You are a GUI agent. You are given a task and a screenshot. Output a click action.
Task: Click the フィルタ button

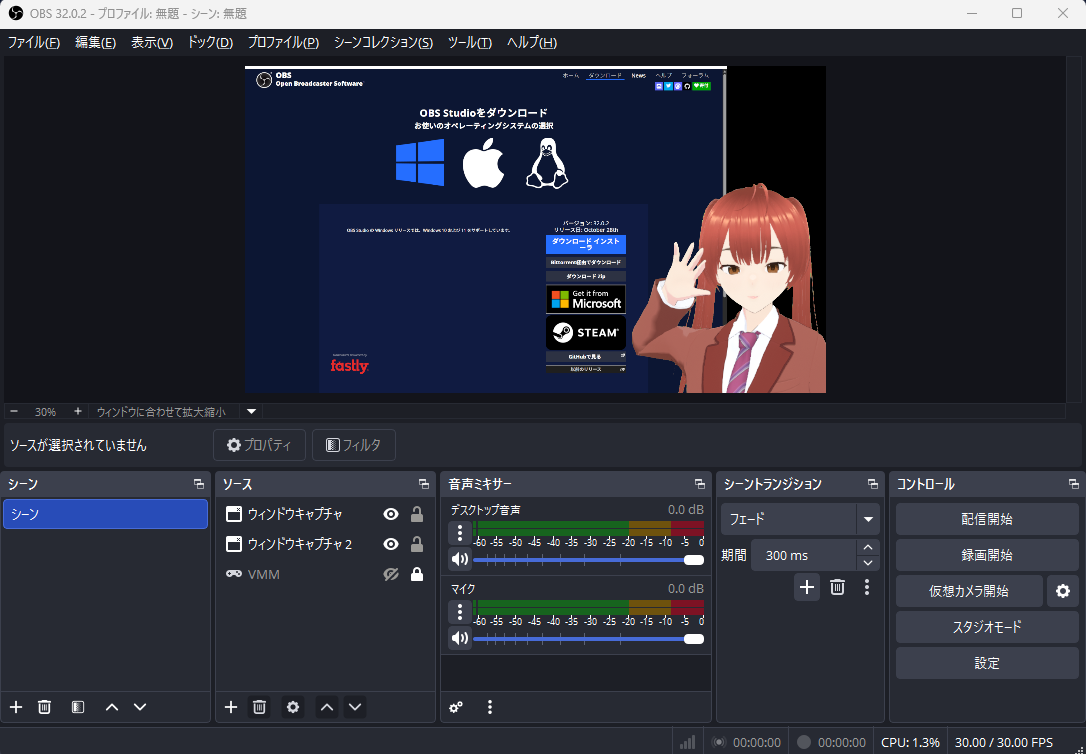pyautogui.click(x=354, y=445)
